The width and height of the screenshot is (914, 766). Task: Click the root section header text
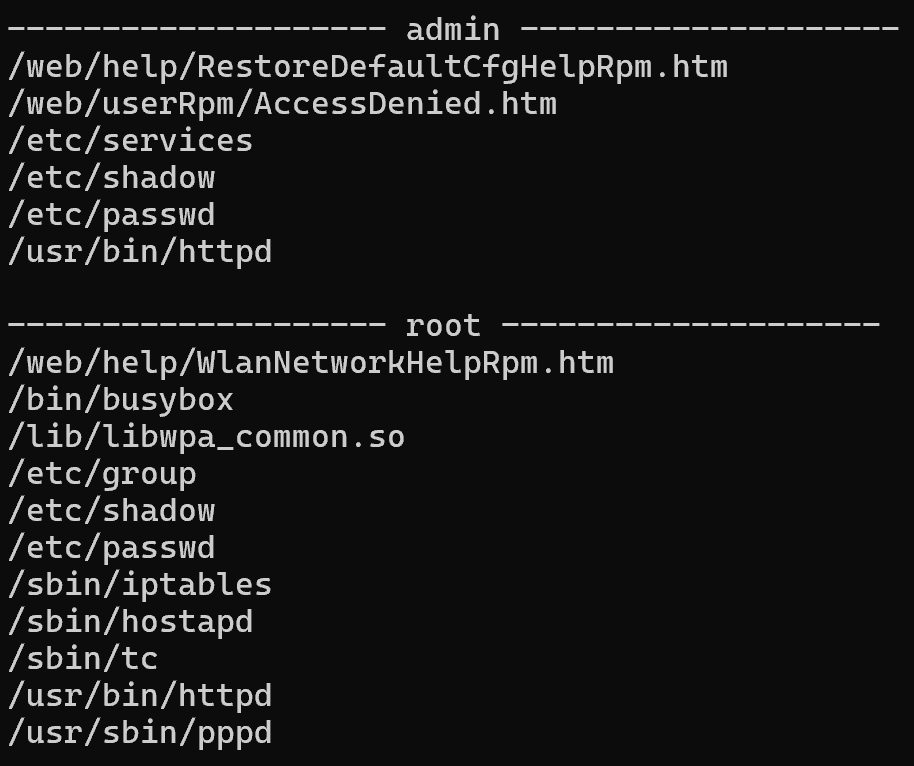click(442, 325)
